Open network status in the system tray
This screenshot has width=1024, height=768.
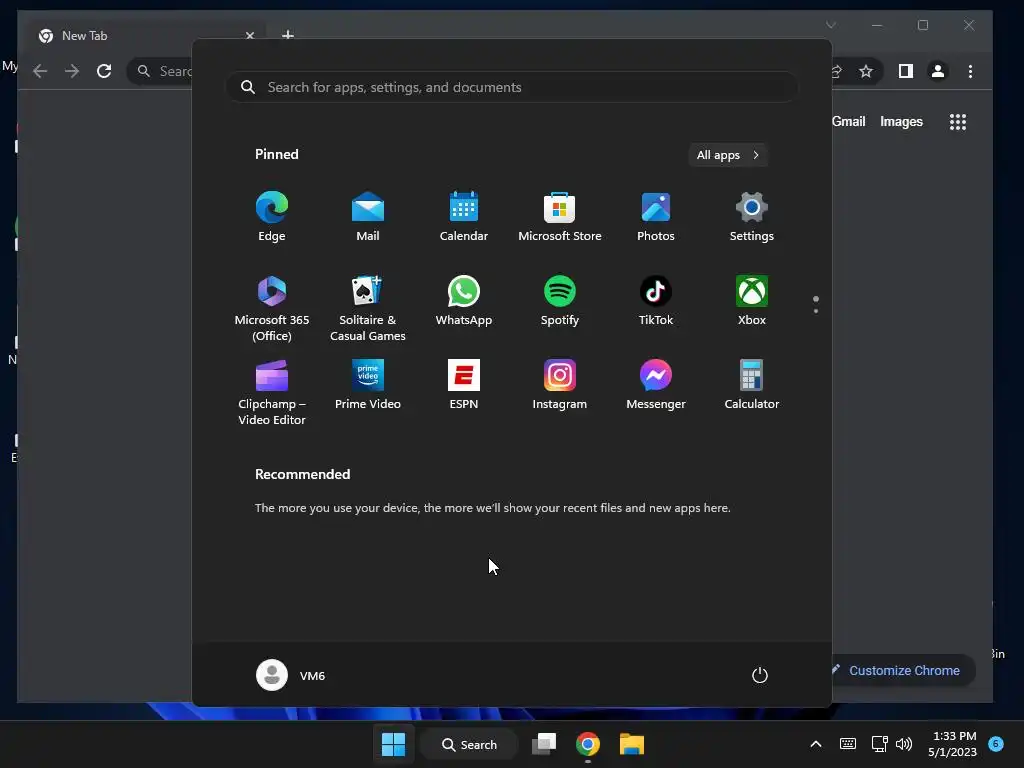879,744
